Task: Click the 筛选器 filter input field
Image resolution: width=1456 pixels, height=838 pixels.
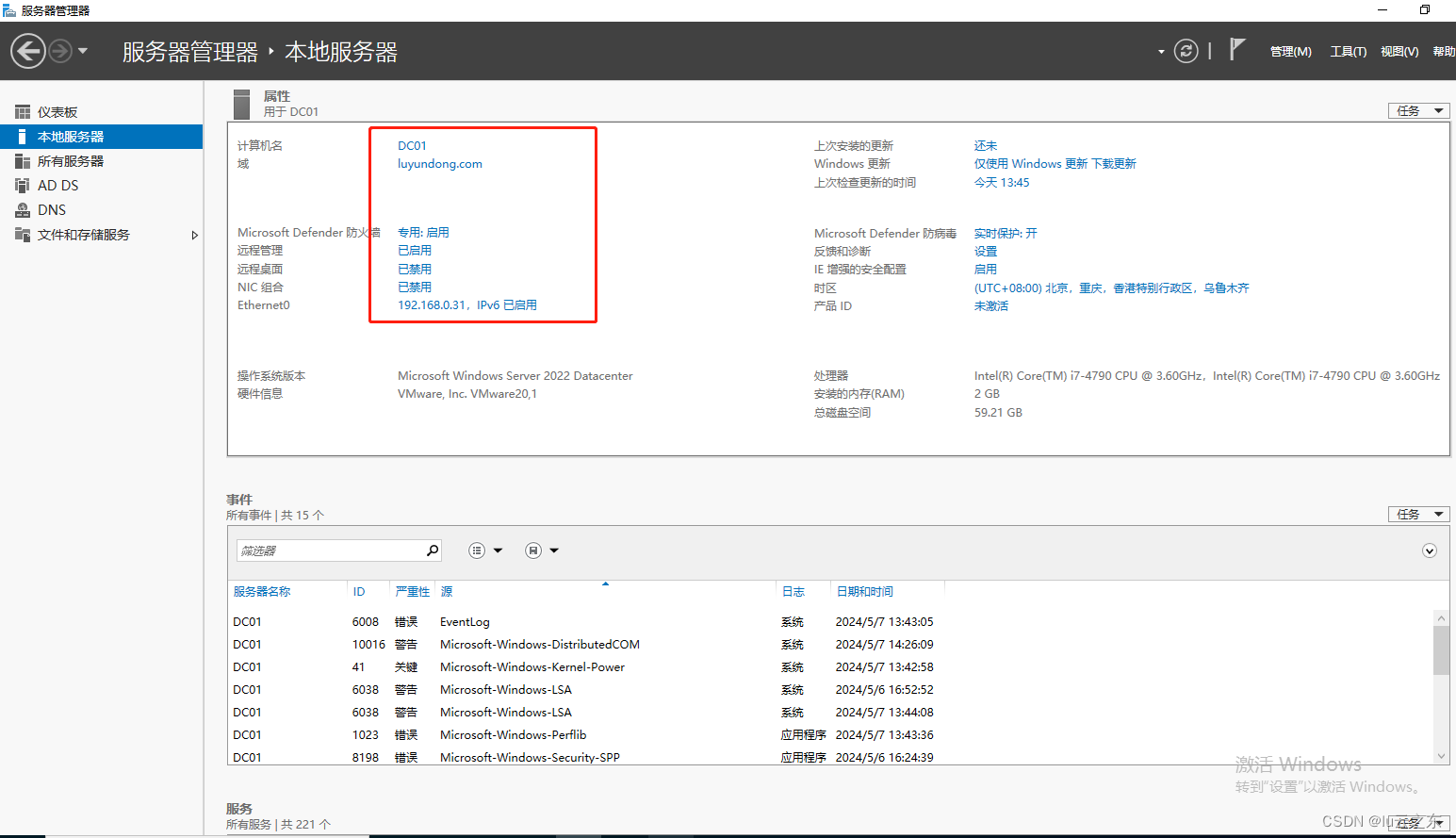Action: (x=330, y=550)
